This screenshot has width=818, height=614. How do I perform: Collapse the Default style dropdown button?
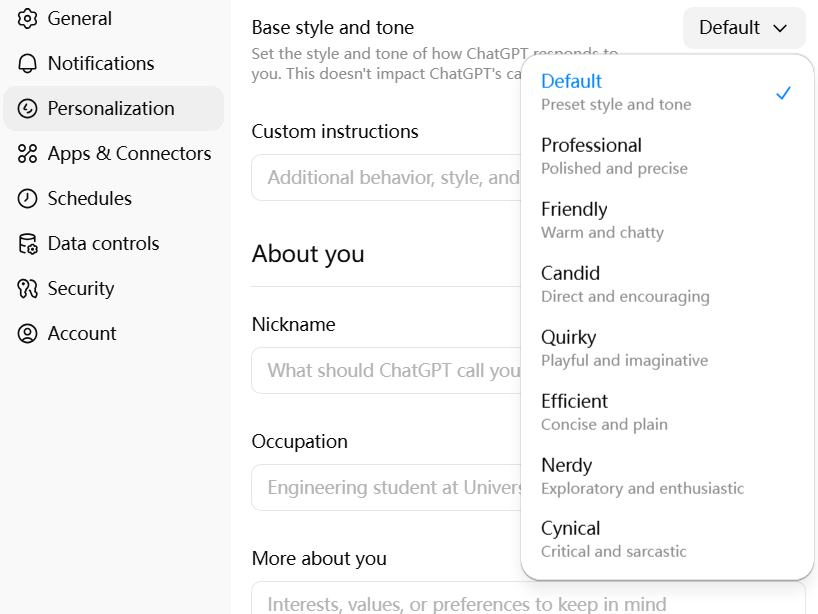coord(744,28)
